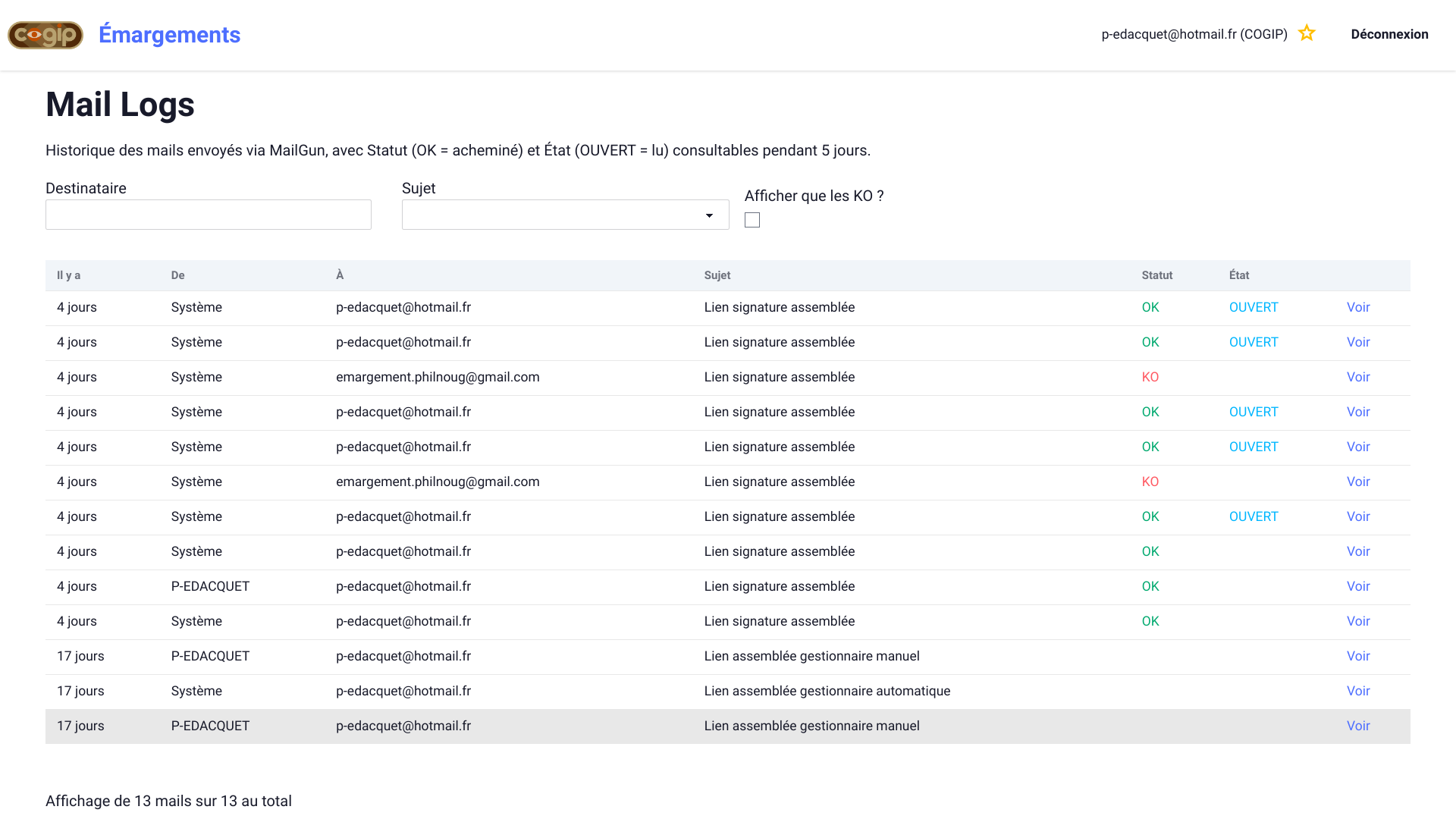Click the De column header

pyautogui.click(x=177, y=275)
